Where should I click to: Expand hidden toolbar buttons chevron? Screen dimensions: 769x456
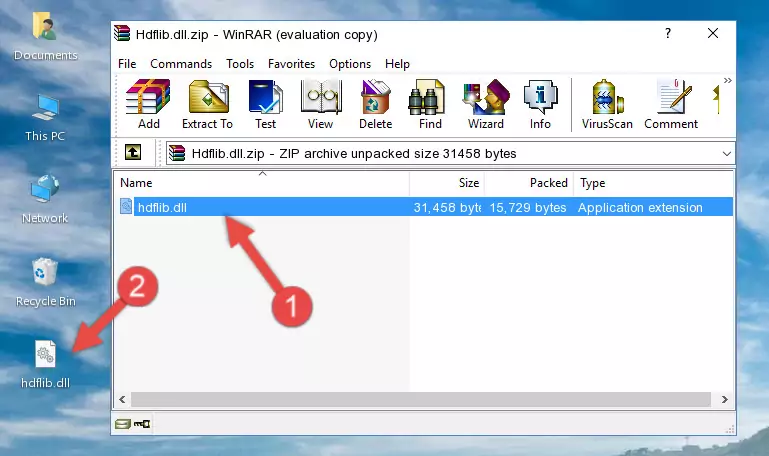(728, 80)
